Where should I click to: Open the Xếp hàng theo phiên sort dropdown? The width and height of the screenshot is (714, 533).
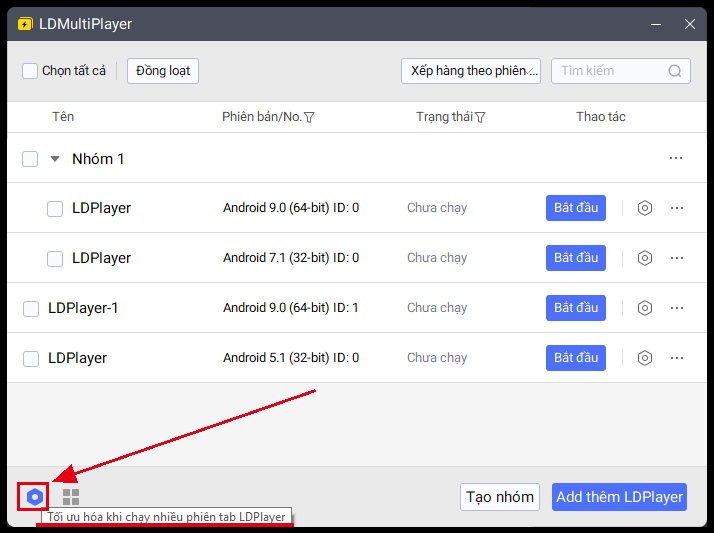coord(471,71)
